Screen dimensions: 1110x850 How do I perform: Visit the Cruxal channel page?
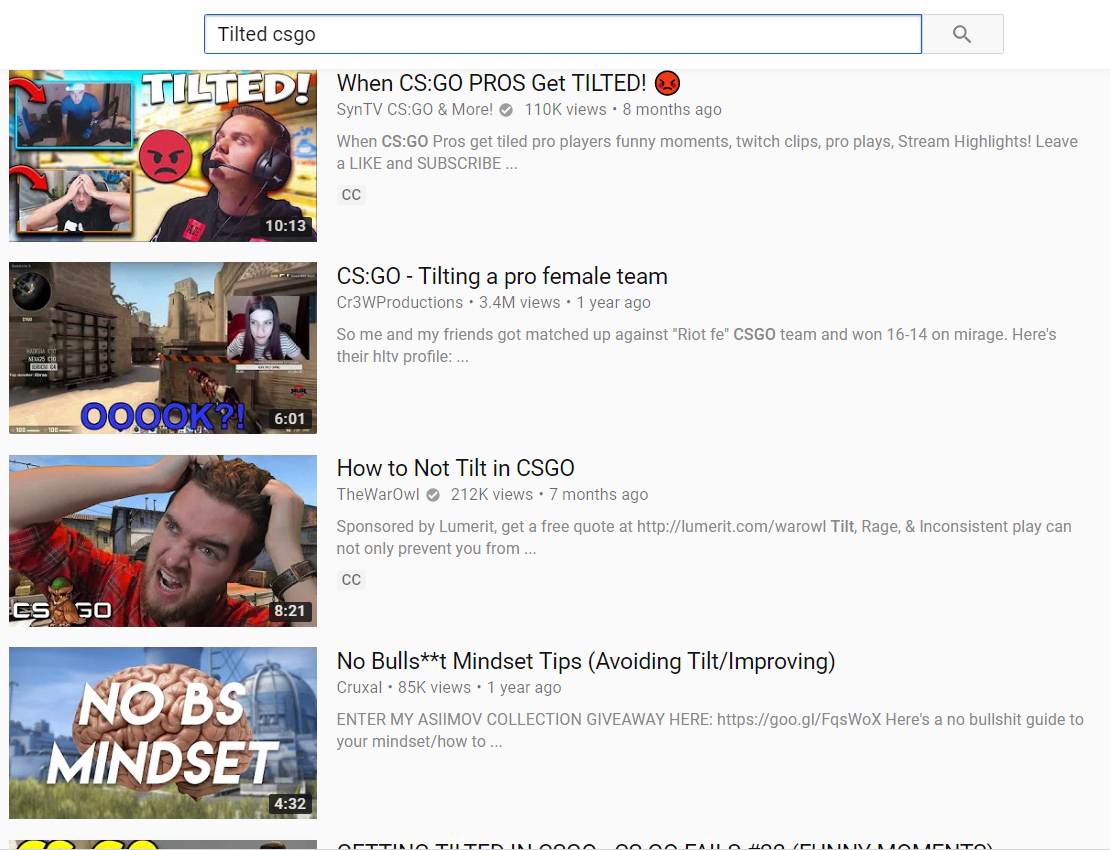click(x=359, y=687)
